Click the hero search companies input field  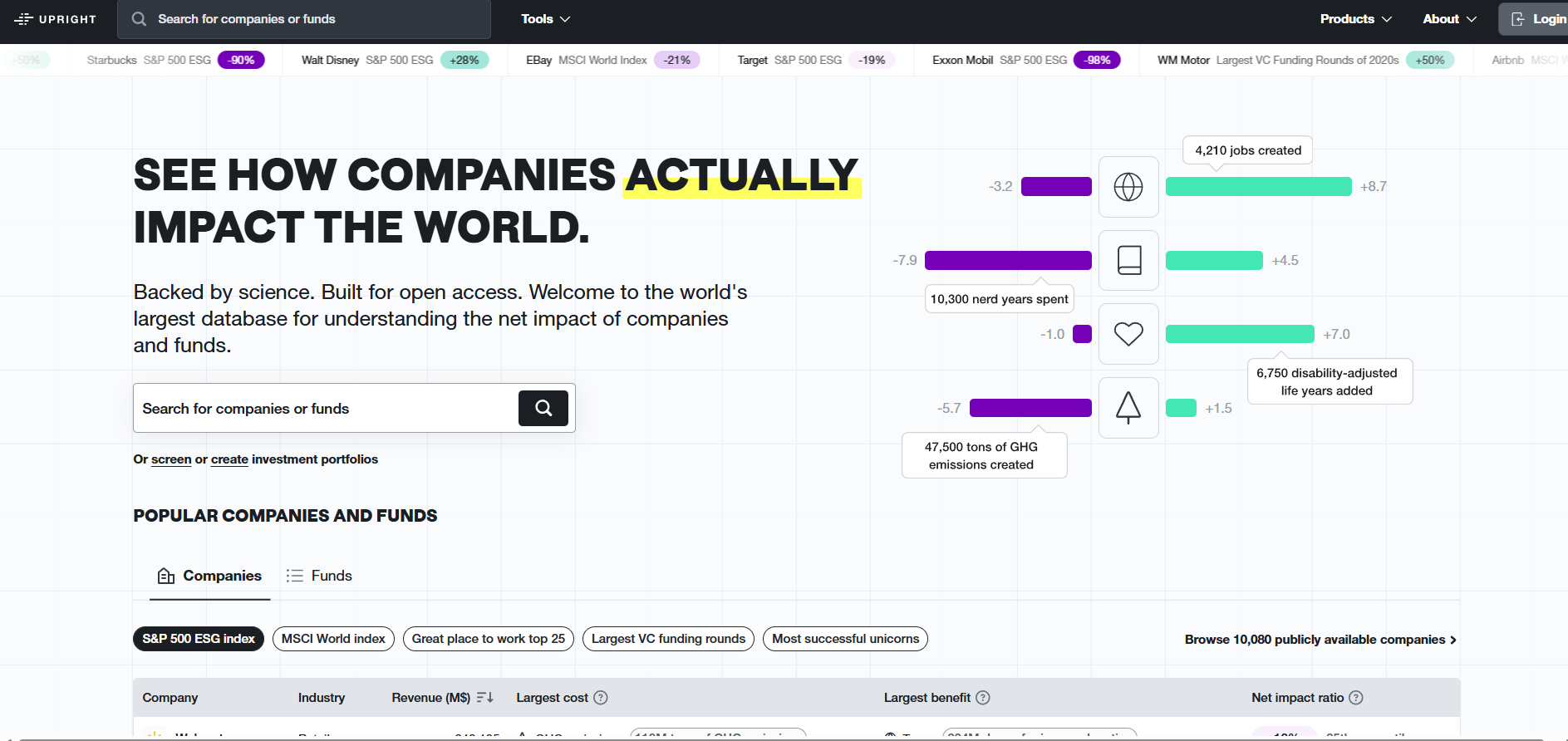(x=324, y=408)
